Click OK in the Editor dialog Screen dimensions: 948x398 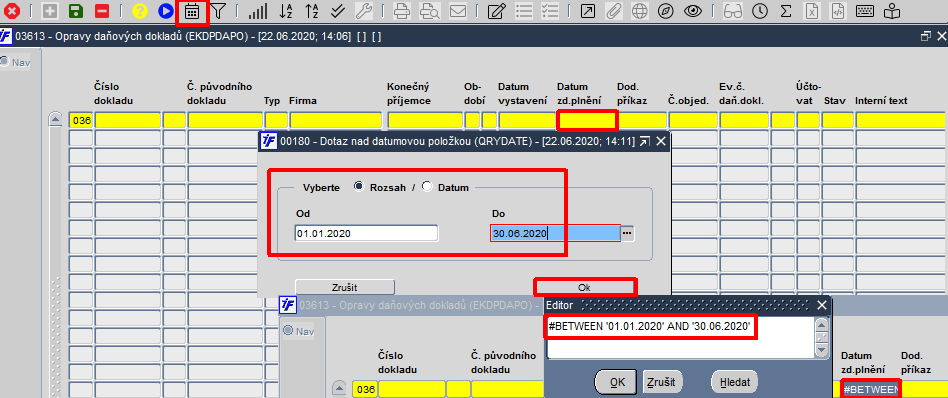pyautogui.click(x=616, y=382)
